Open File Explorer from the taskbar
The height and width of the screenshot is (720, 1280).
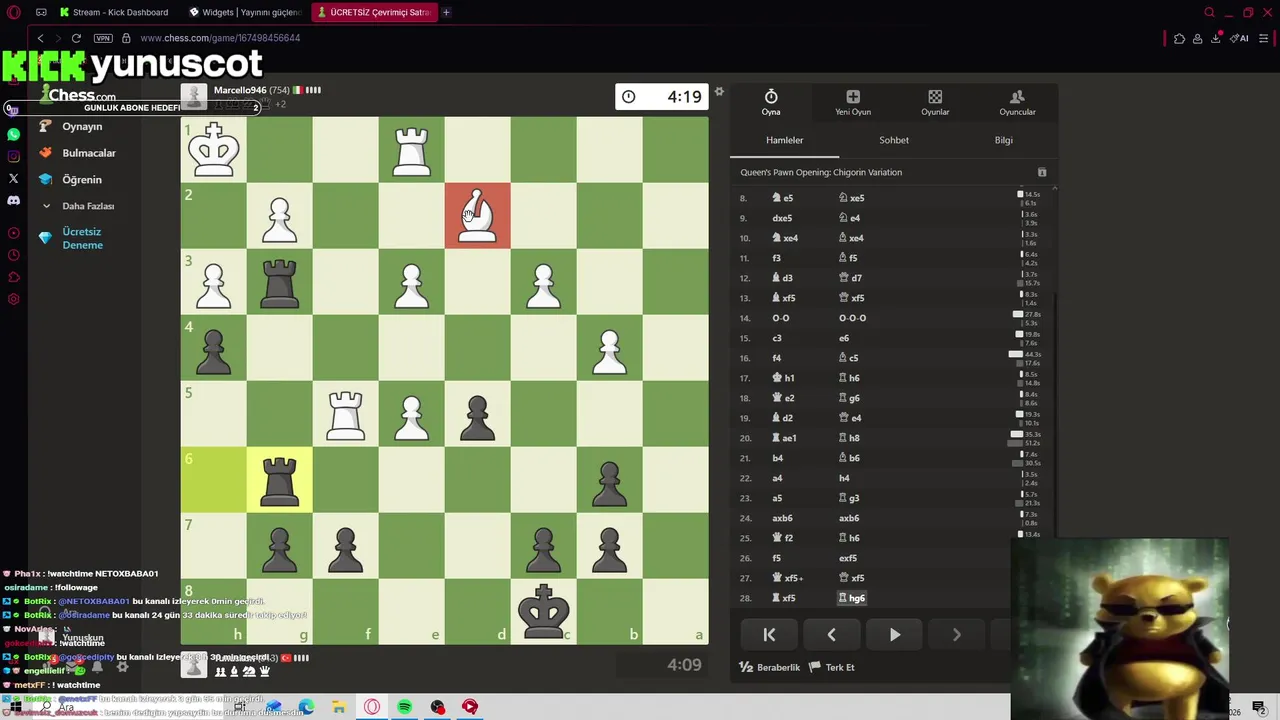[339, 707]
